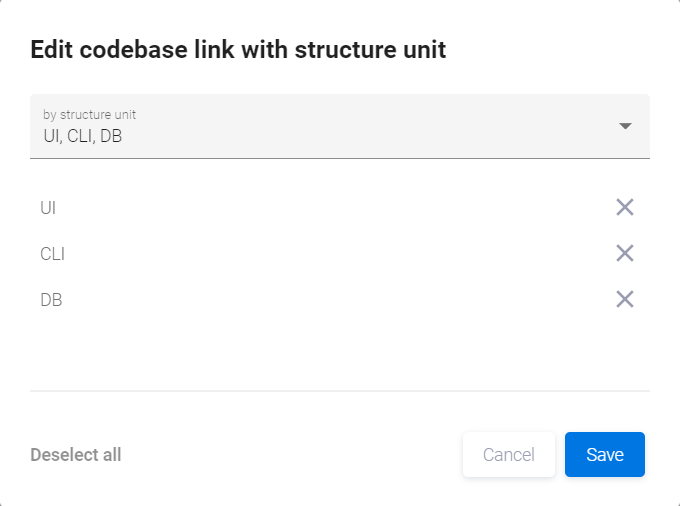The width and height of the screenshot is (680, 506).
Task: Cancel the codebase link edit
Action: click(x=508, y=455)
